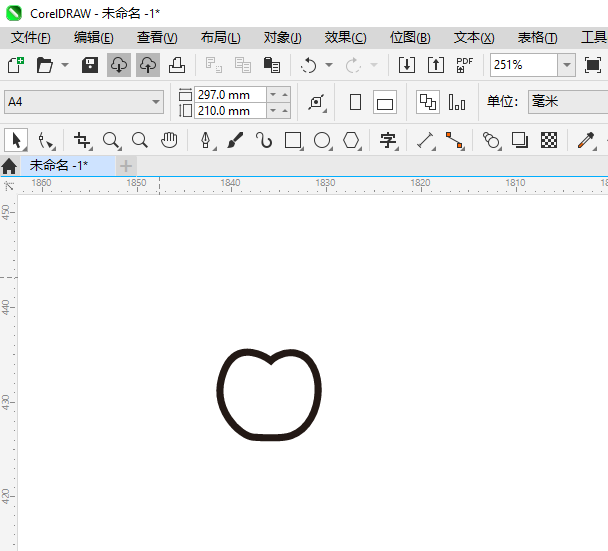This screenshot has width=608, height=551.
Task: Select the Text 字 tool
Action: (x=389, y=140)
